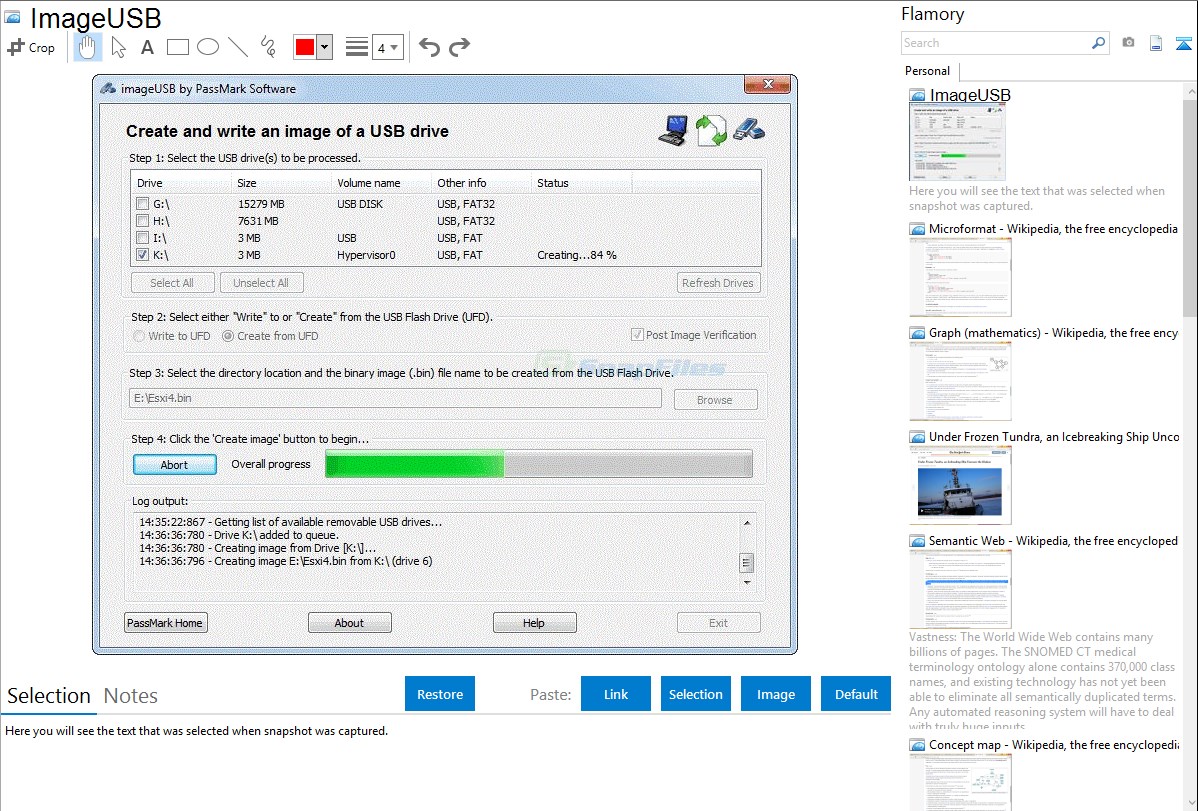Image resolution: width=1198 pixels, height=811 pixels.
Task: Click the camera capture icon
Action: 1128,43
